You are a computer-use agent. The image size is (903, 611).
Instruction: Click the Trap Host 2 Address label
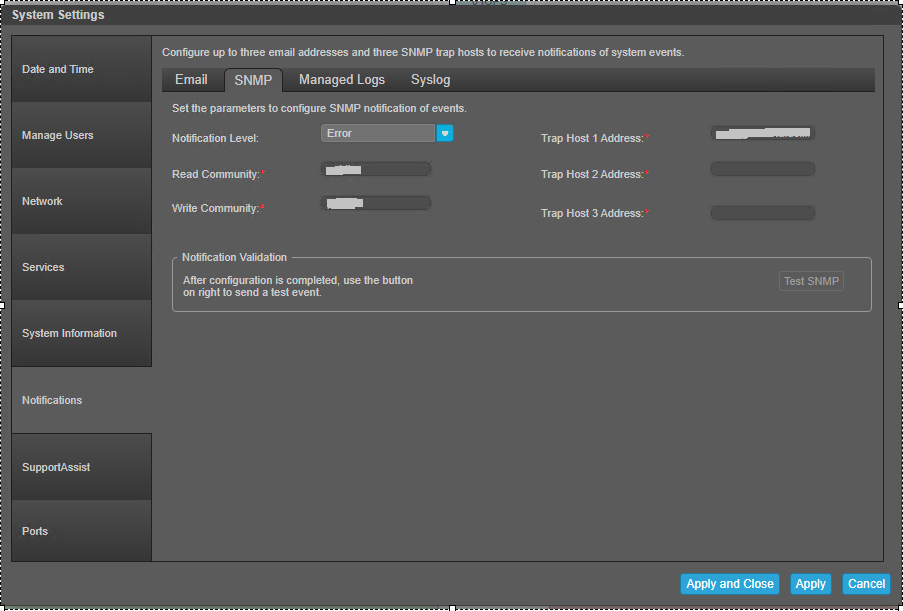point(594,174)
